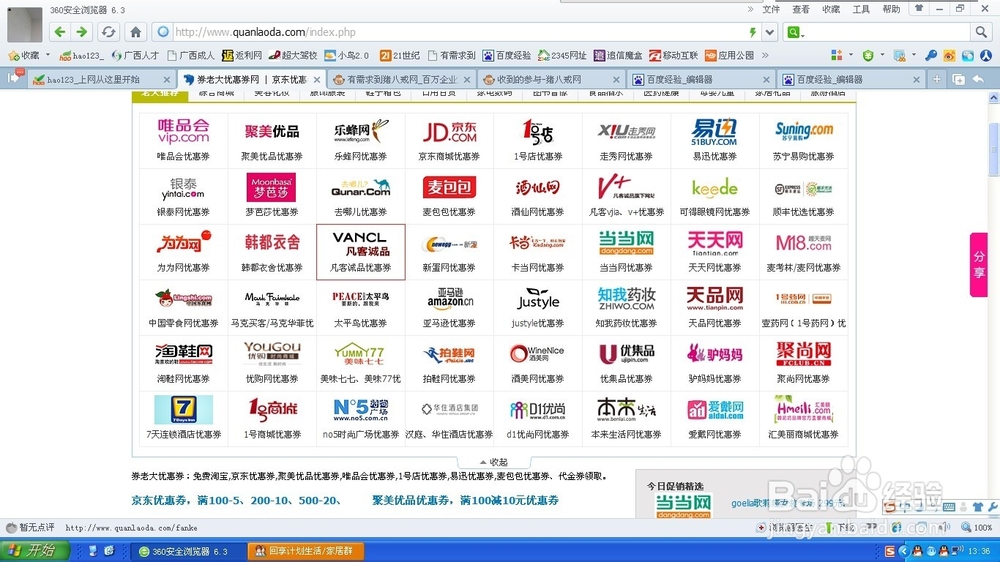This screenshot has width=1000, height=562.
Task: Open the YouGou 优购 logo
Action: pos(272,353)
